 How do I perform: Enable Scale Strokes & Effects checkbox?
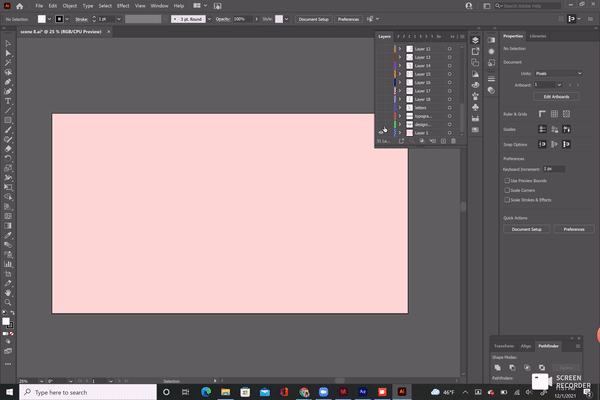507,200
